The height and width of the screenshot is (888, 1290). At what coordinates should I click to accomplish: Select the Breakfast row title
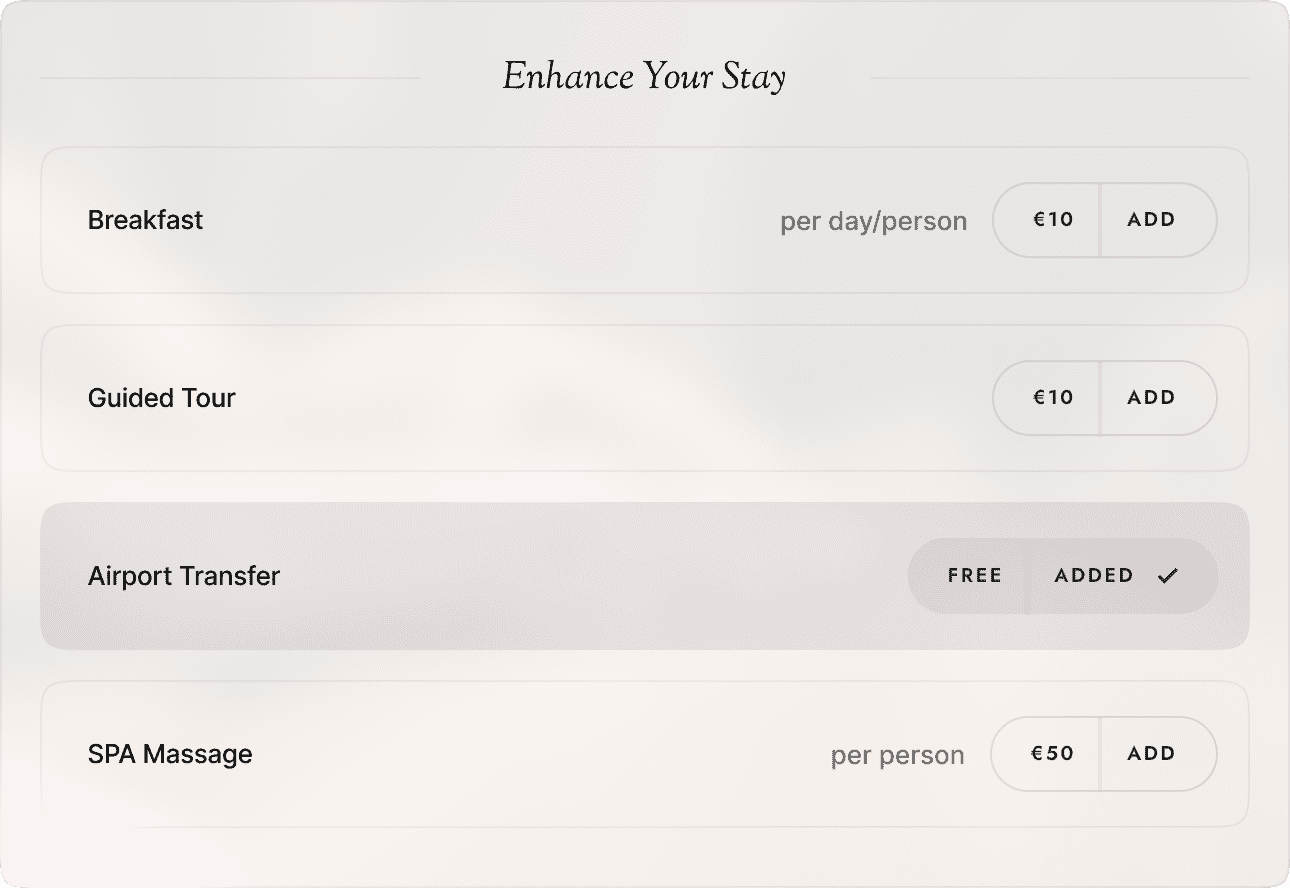pos(145,220)
